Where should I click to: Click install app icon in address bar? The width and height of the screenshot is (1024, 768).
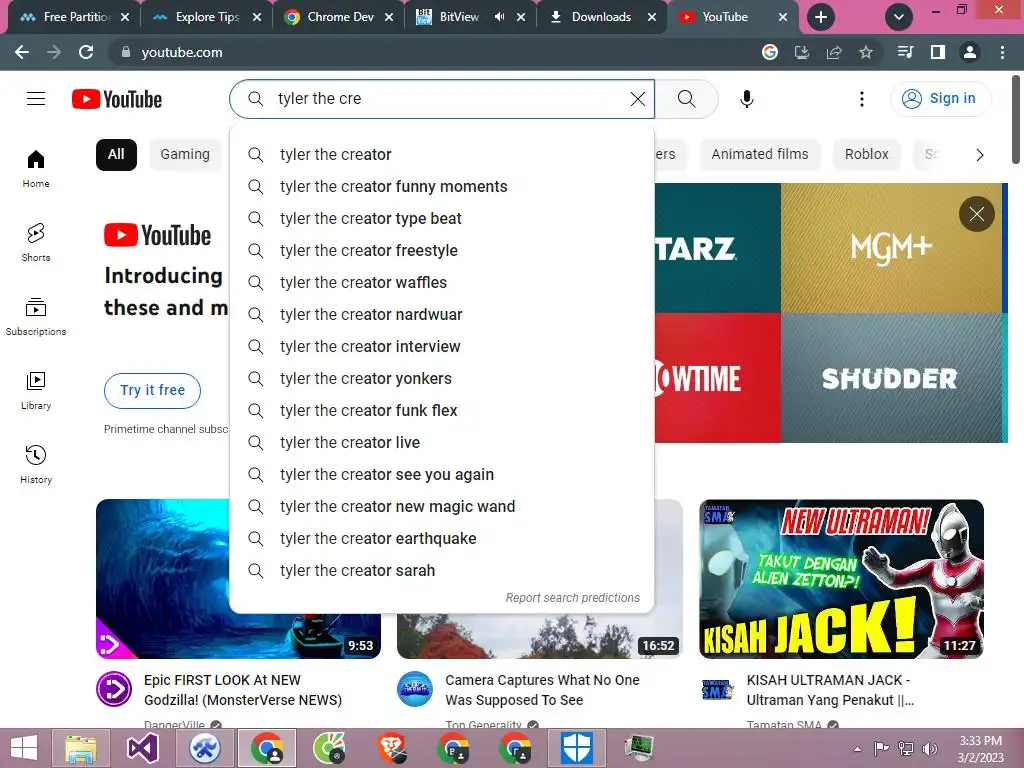pos(802,52)
